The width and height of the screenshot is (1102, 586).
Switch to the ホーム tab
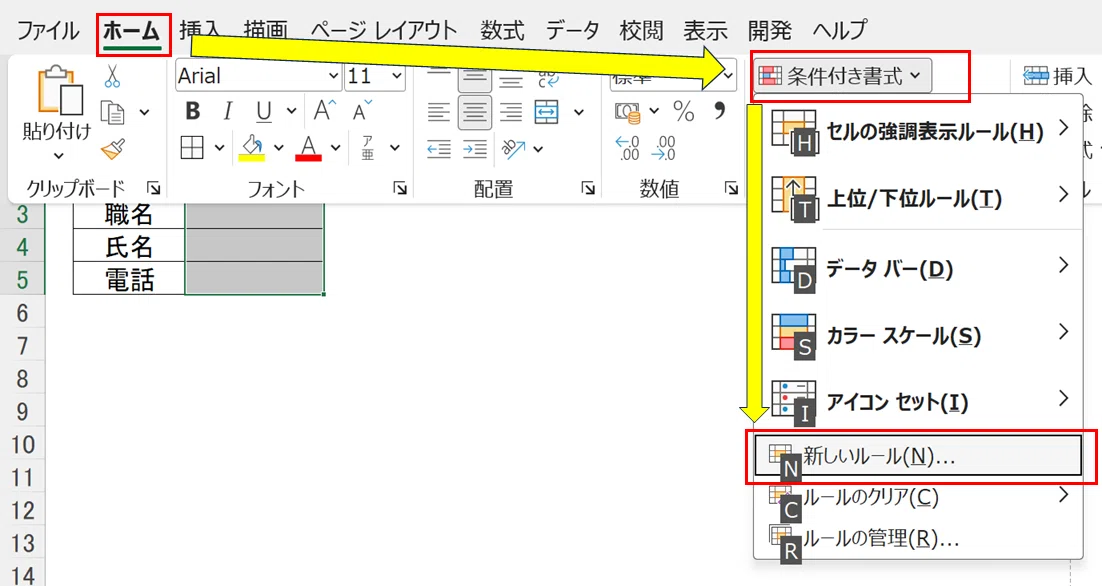(x=132, y=31)
